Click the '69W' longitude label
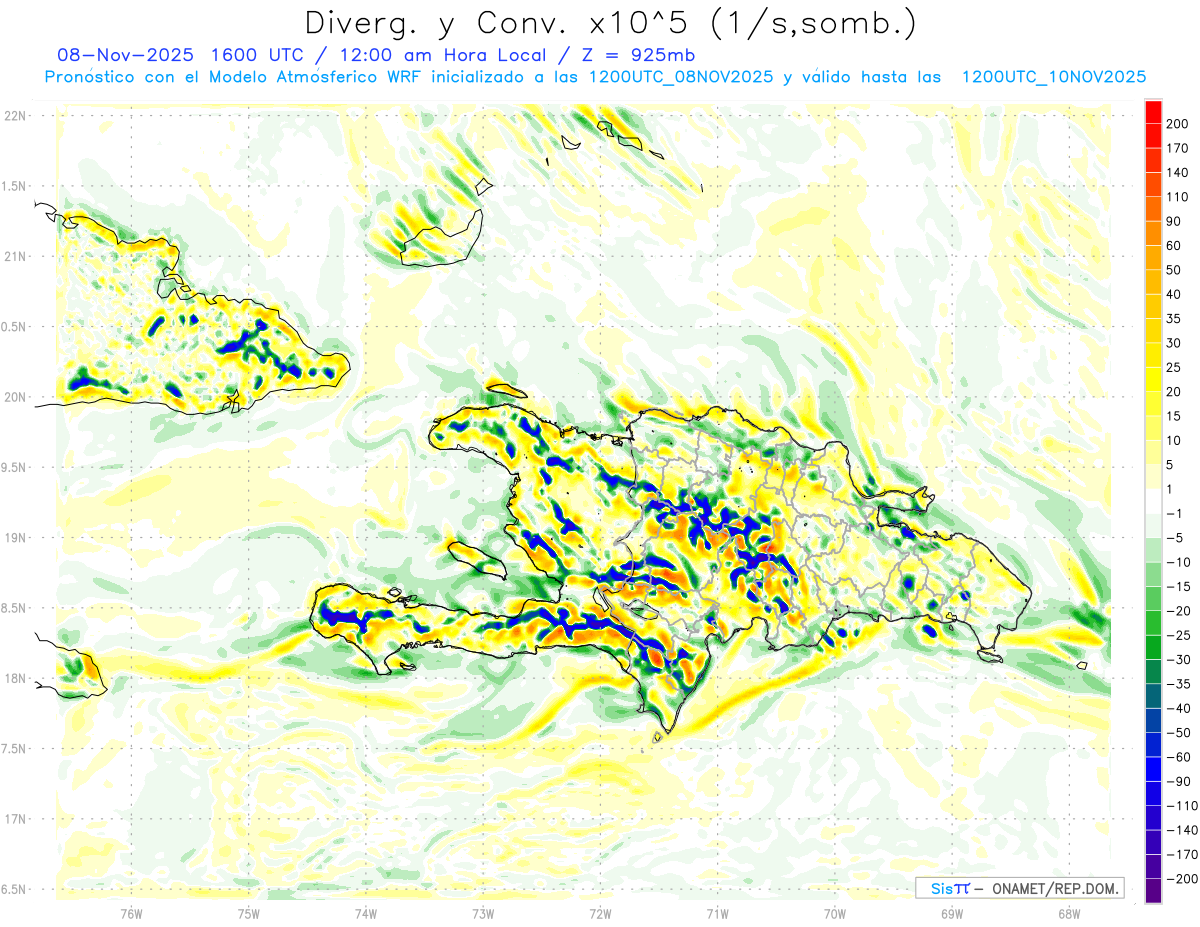 point(951,914)
